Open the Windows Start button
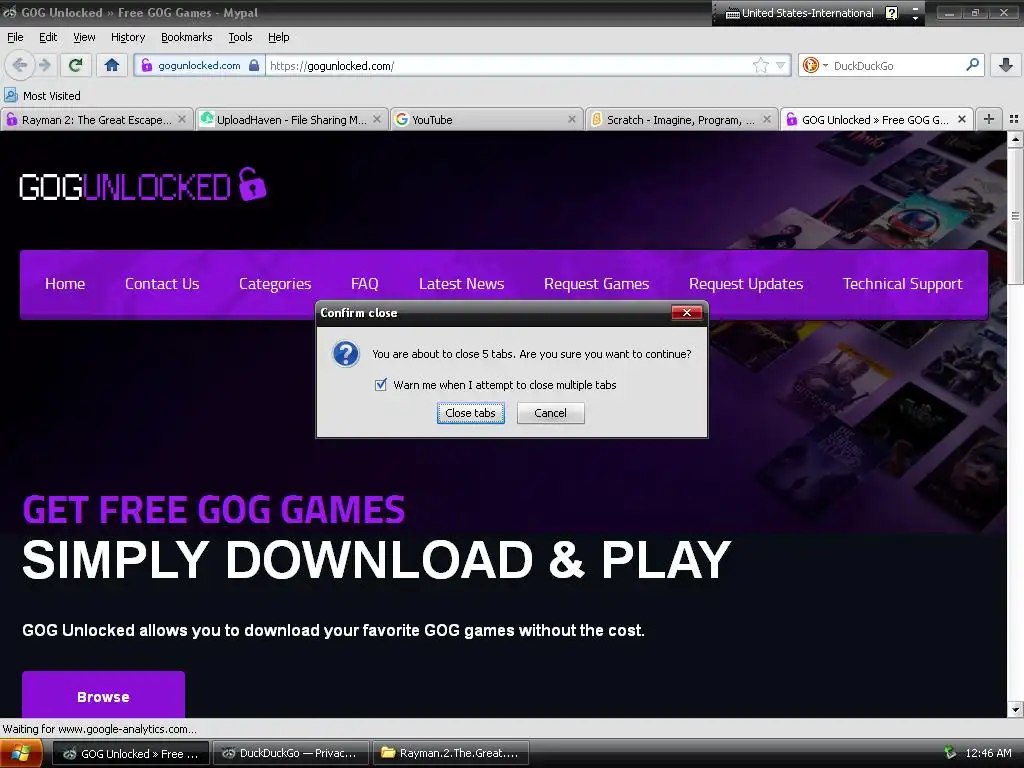The image size is (1024, 768). [x=22, y=753]
